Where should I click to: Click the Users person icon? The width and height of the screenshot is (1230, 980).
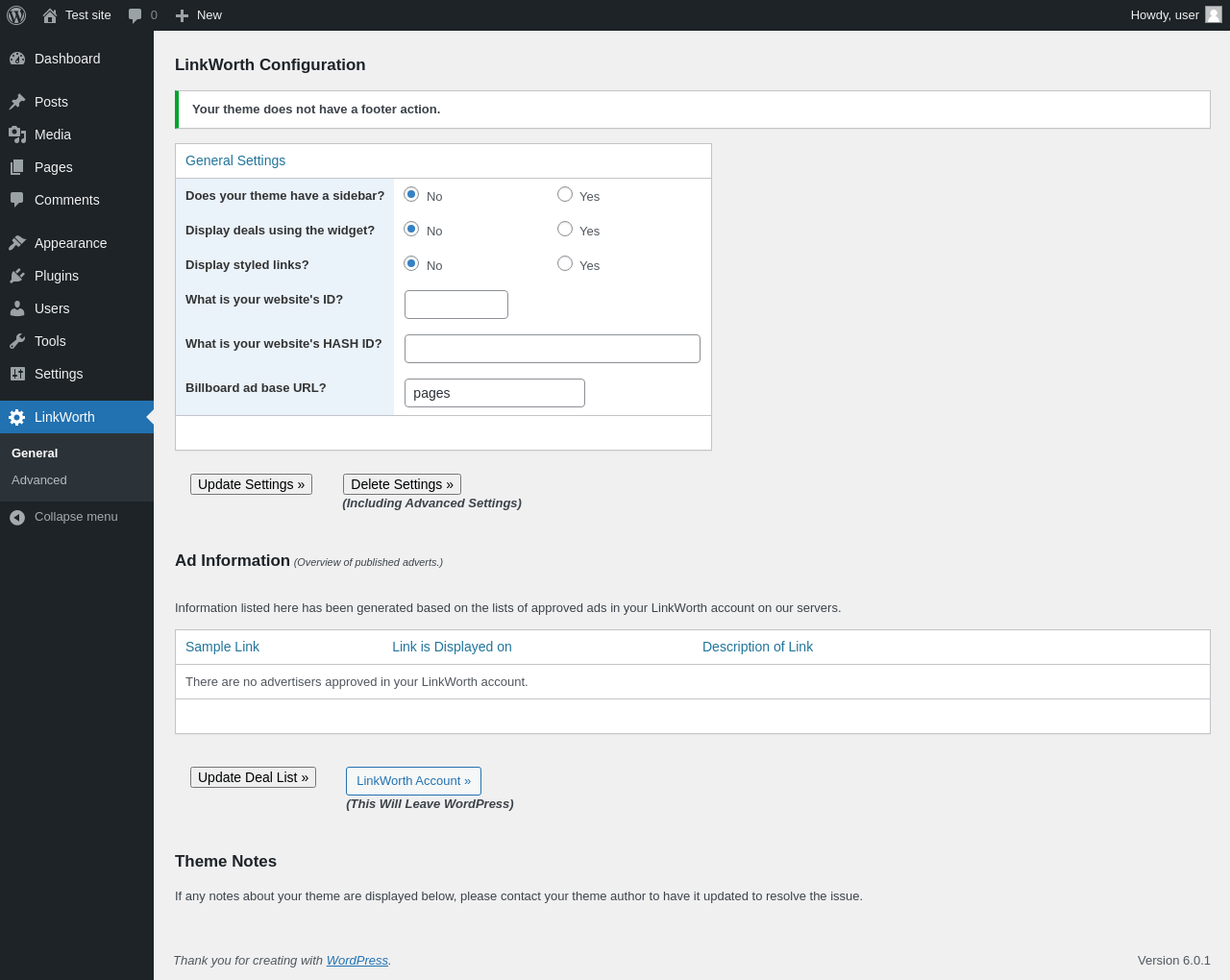click(17, 308)
